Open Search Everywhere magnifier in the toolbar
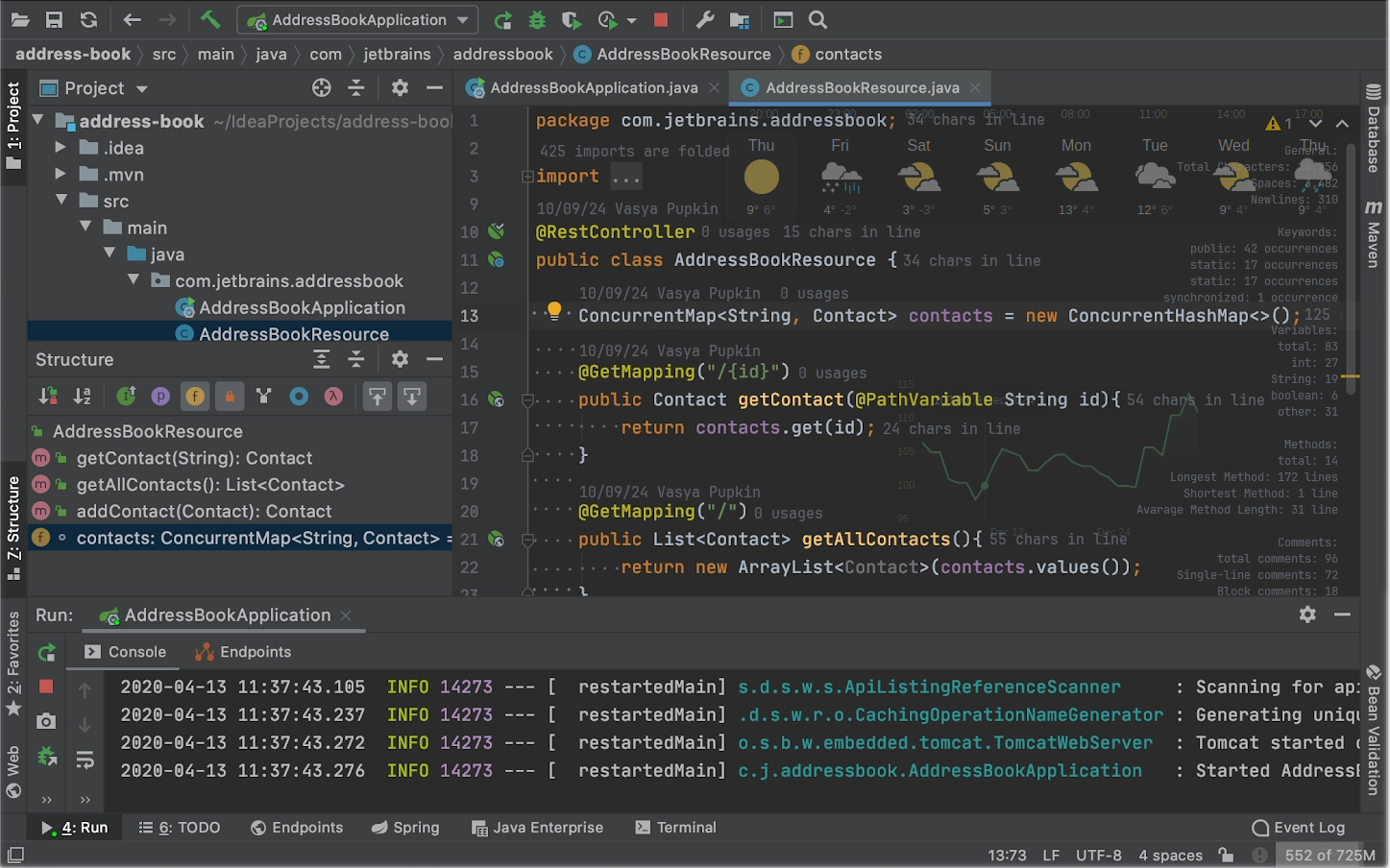Viewport: 1390px width, 868px height. tap(817, 19)
